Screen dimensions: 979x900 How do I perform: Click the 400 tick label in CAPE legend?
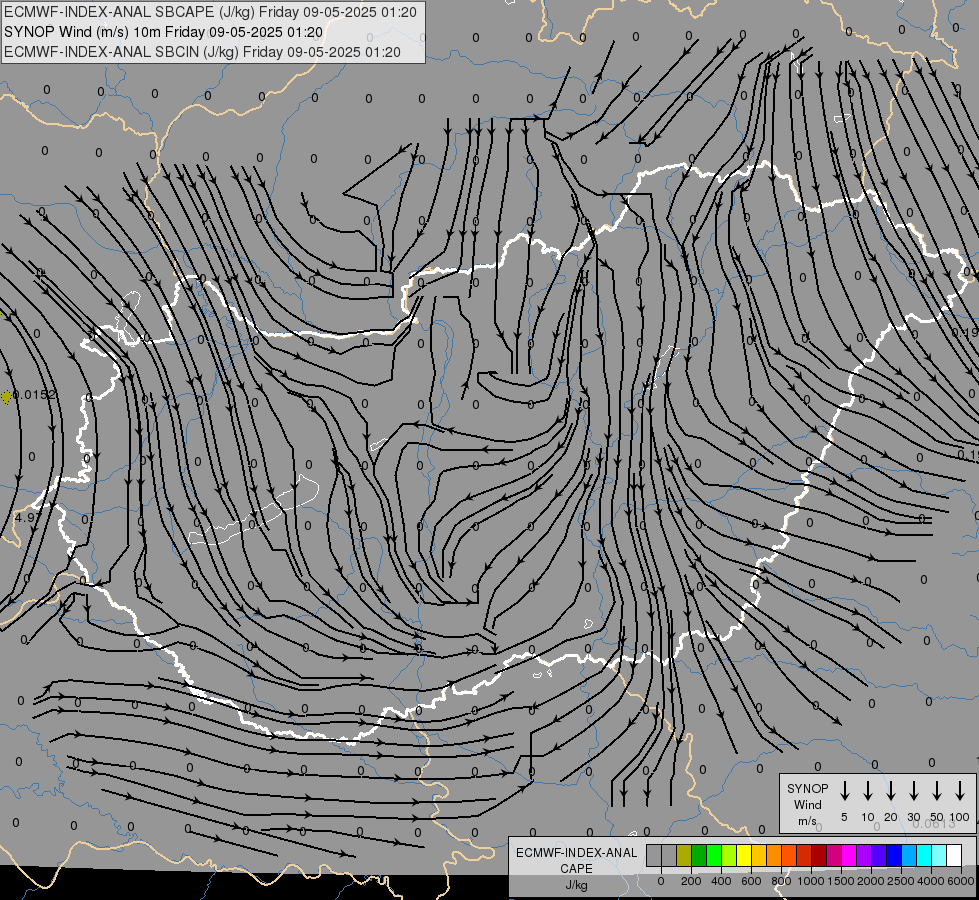(x=721, y=881)
